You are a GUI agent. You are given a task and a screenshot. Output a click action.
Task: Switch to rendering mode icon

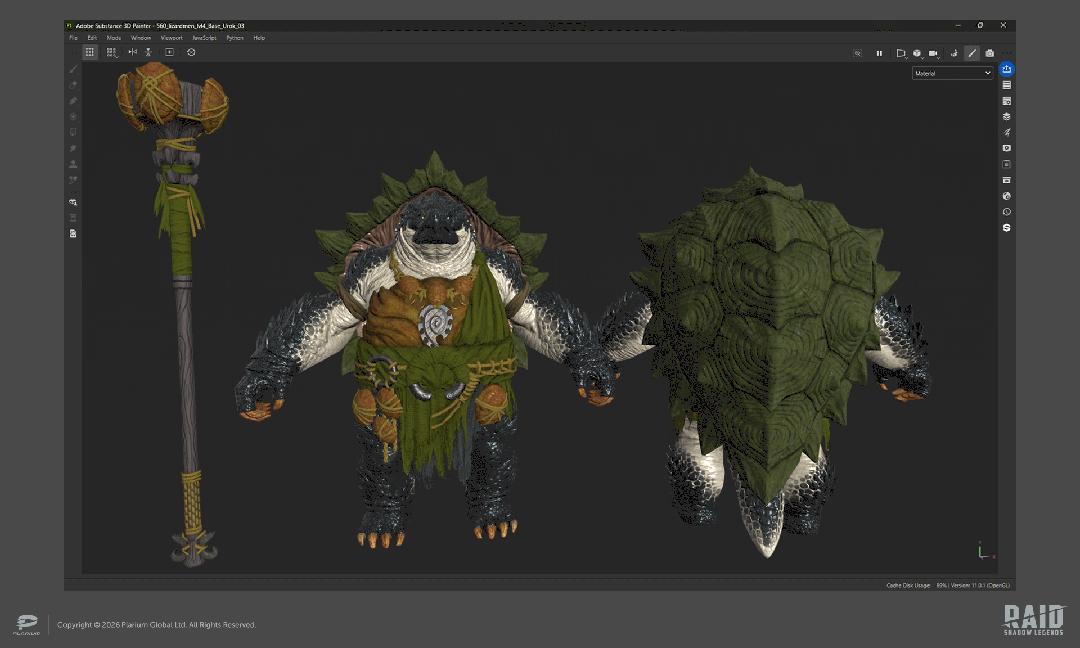click(954, 53)
